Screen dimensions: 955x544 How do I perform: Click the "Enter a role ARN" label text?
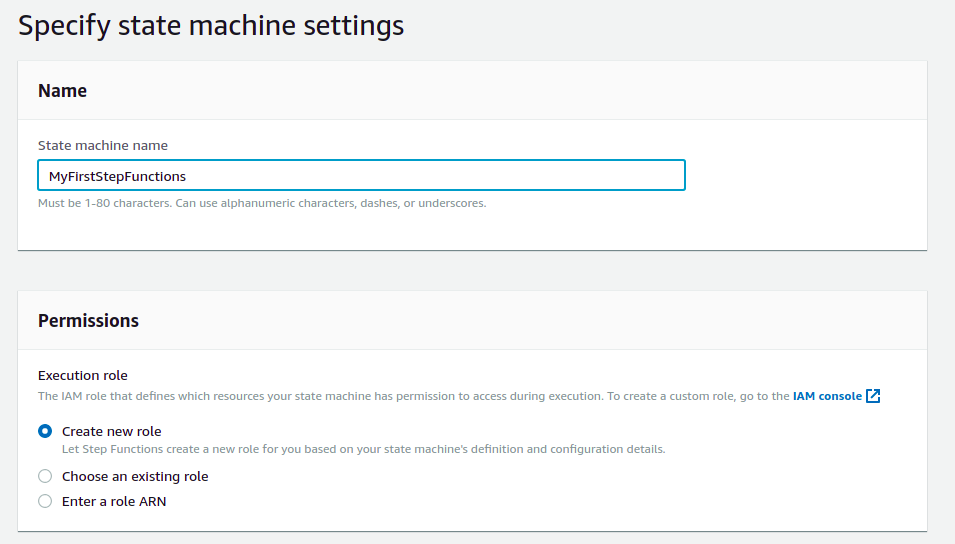114,501
